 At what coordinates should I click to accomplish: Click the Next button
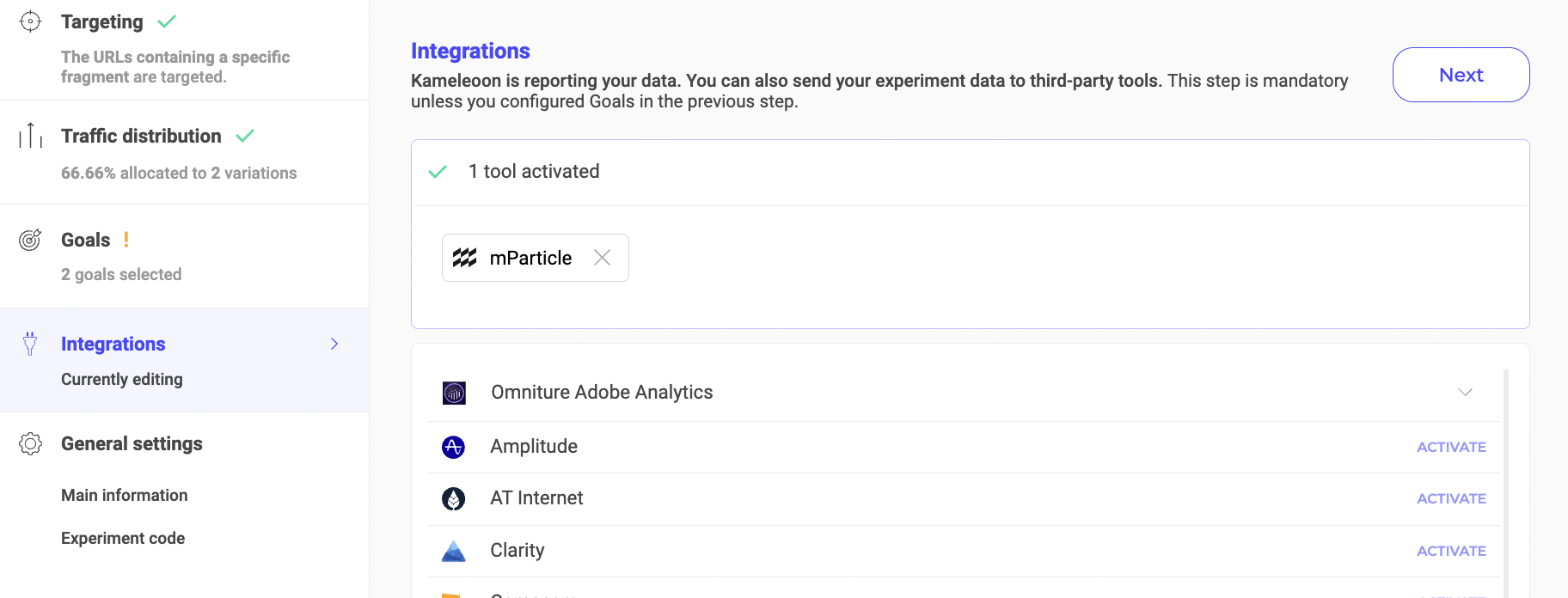click(x=1461, y=75)
